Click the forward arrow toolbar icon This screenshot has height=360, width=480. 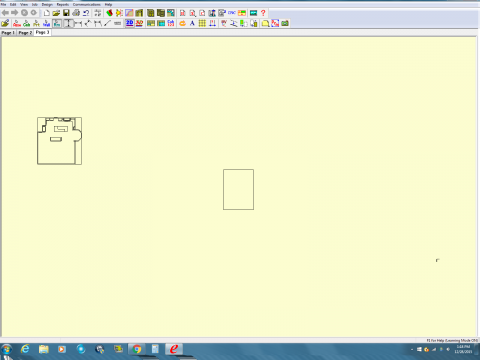pyautogui.click(x=14, y=13)
